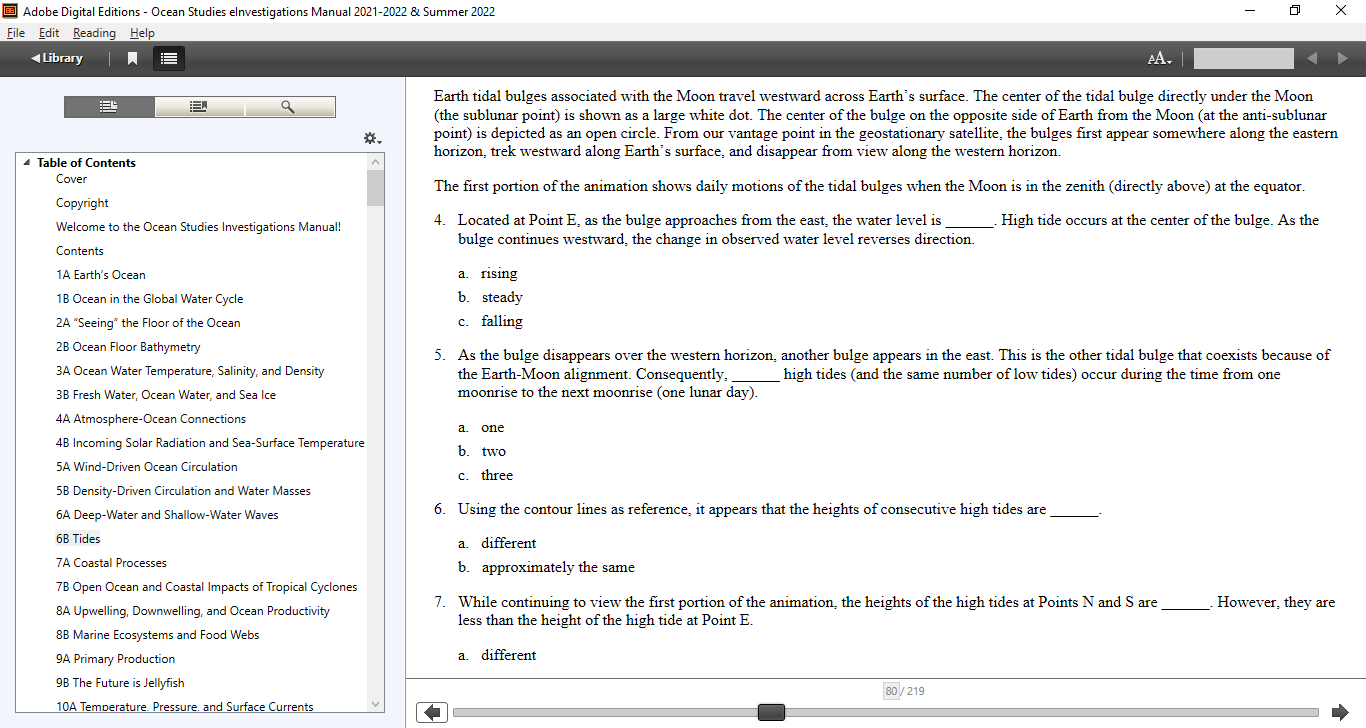Restore down the Adobe Digital Editions window
This screenshot has width=1366, height=728.
point(1295,11)
